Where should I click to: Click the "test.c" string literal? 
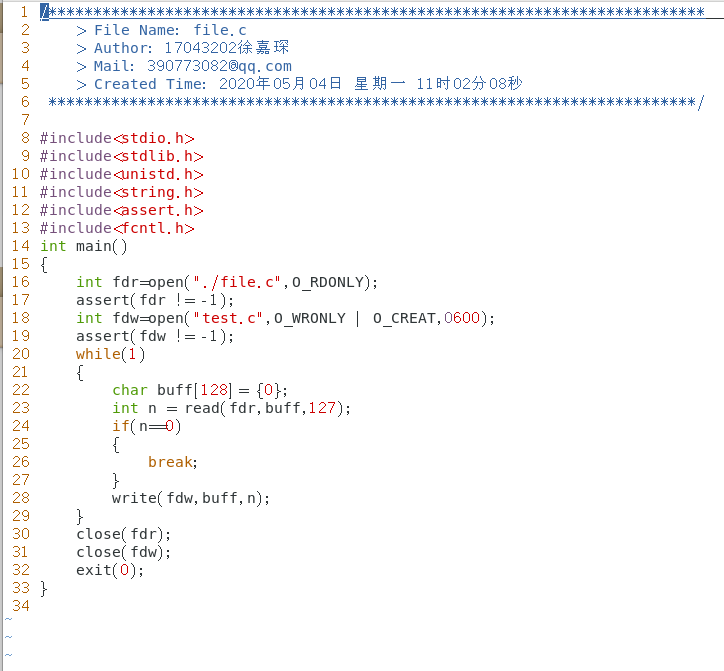tap(228, 318)
